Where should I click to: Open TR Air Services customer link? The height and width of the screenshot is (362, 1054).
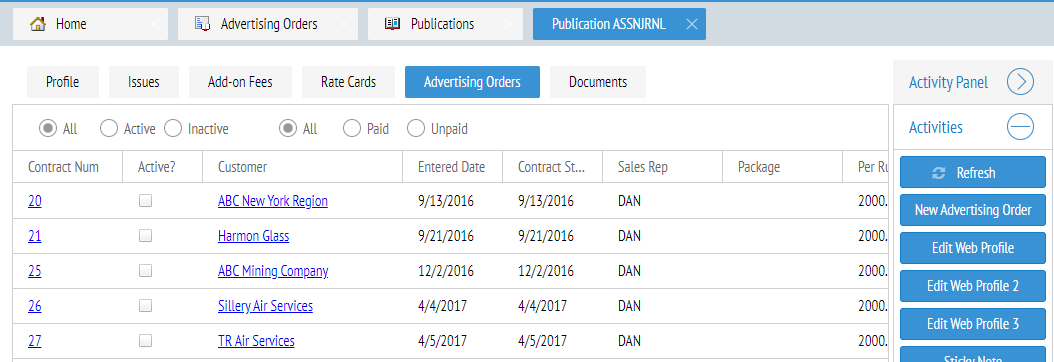[256, 341]
